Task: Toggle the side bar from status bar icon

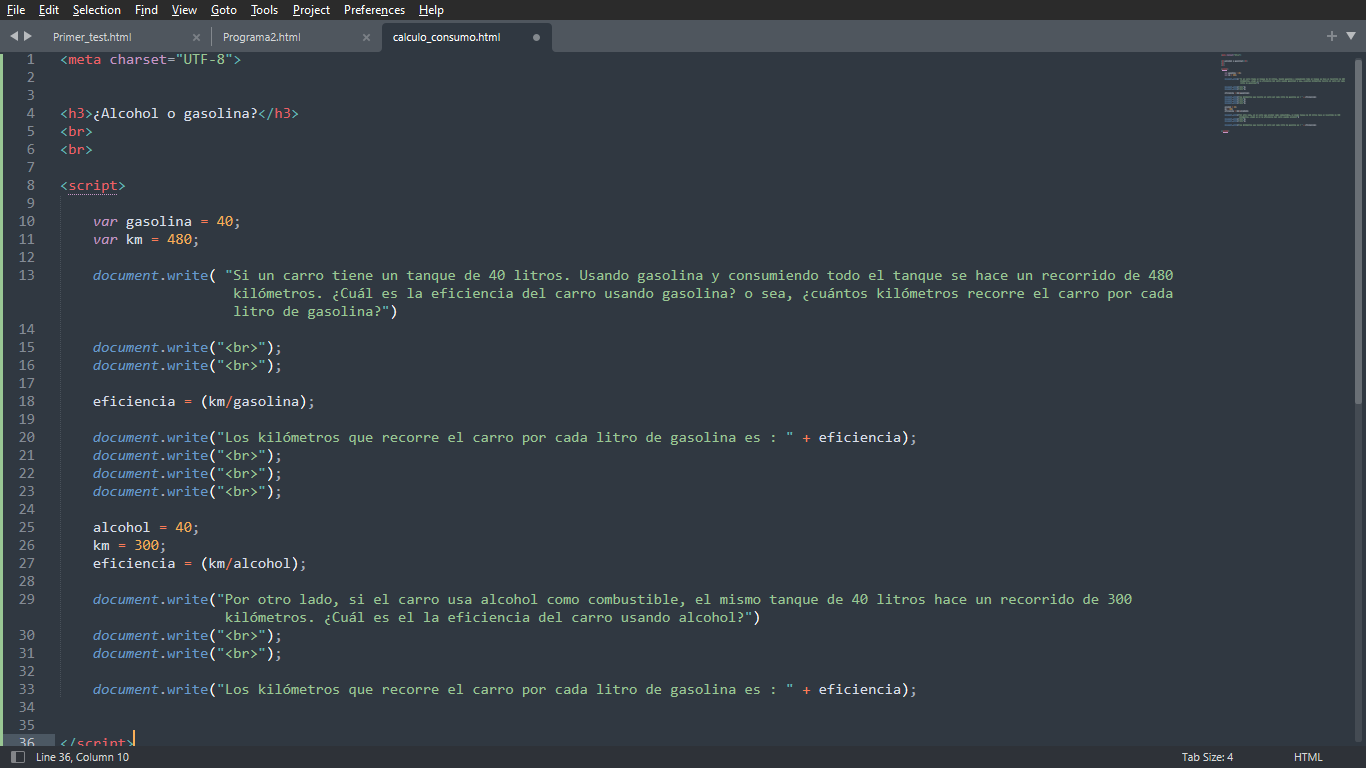Action: tap(17, 757)
